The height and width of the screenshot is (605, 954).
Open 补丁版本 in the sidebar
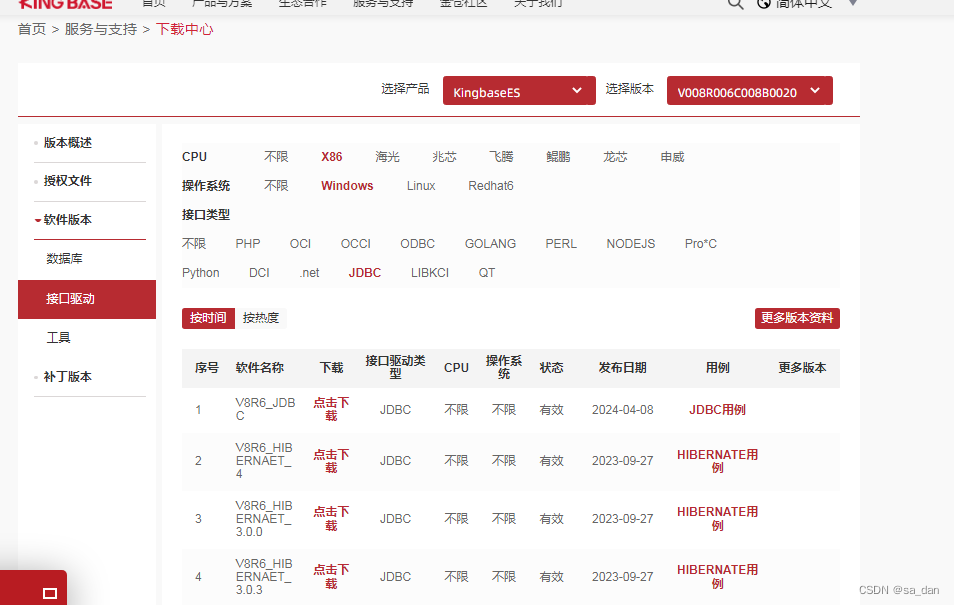point(68,377)
